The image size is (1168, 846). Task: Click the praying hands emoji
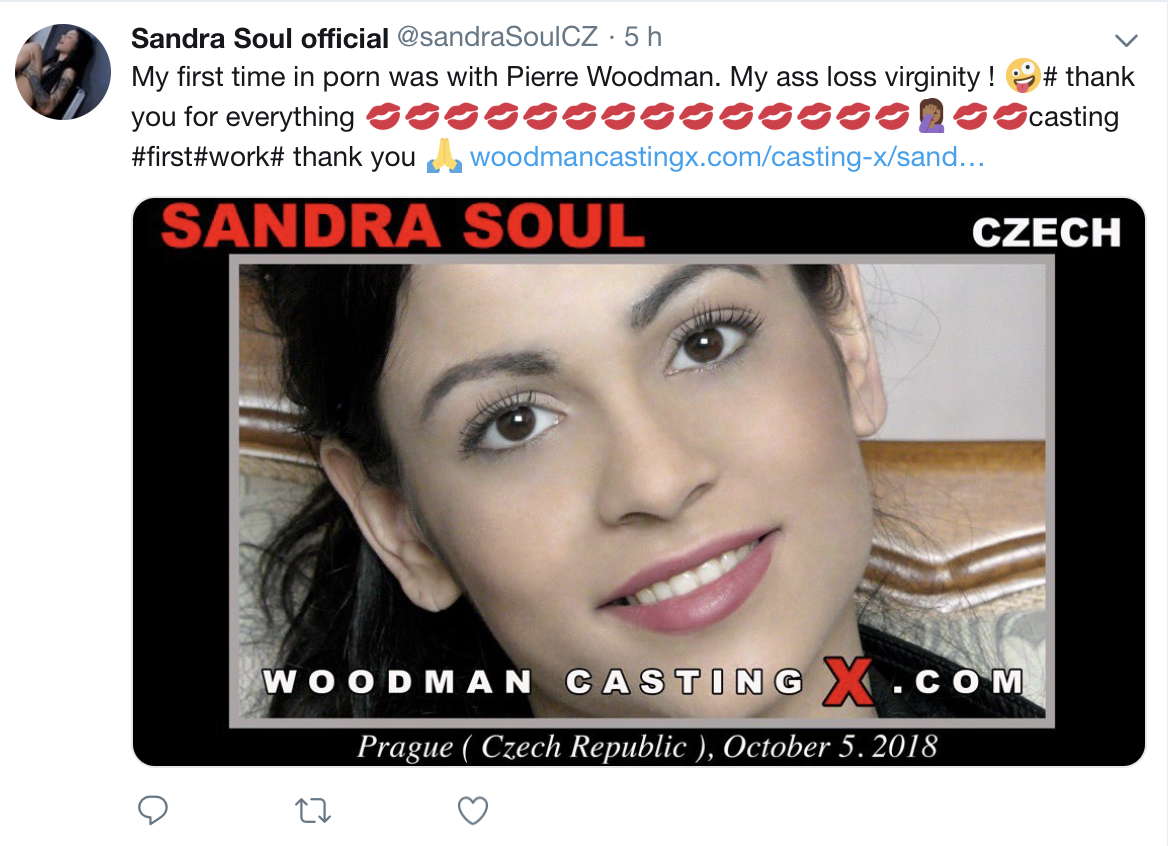click(x=444, y=156)
